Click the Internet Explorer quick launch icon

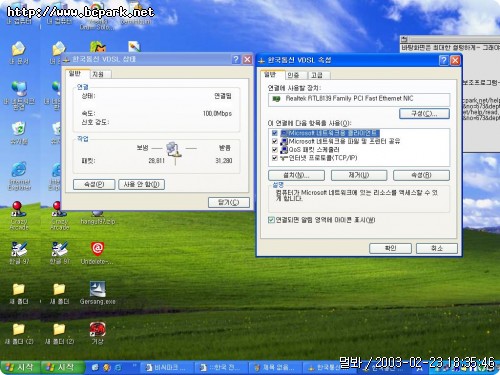click(x=118, y=367)
